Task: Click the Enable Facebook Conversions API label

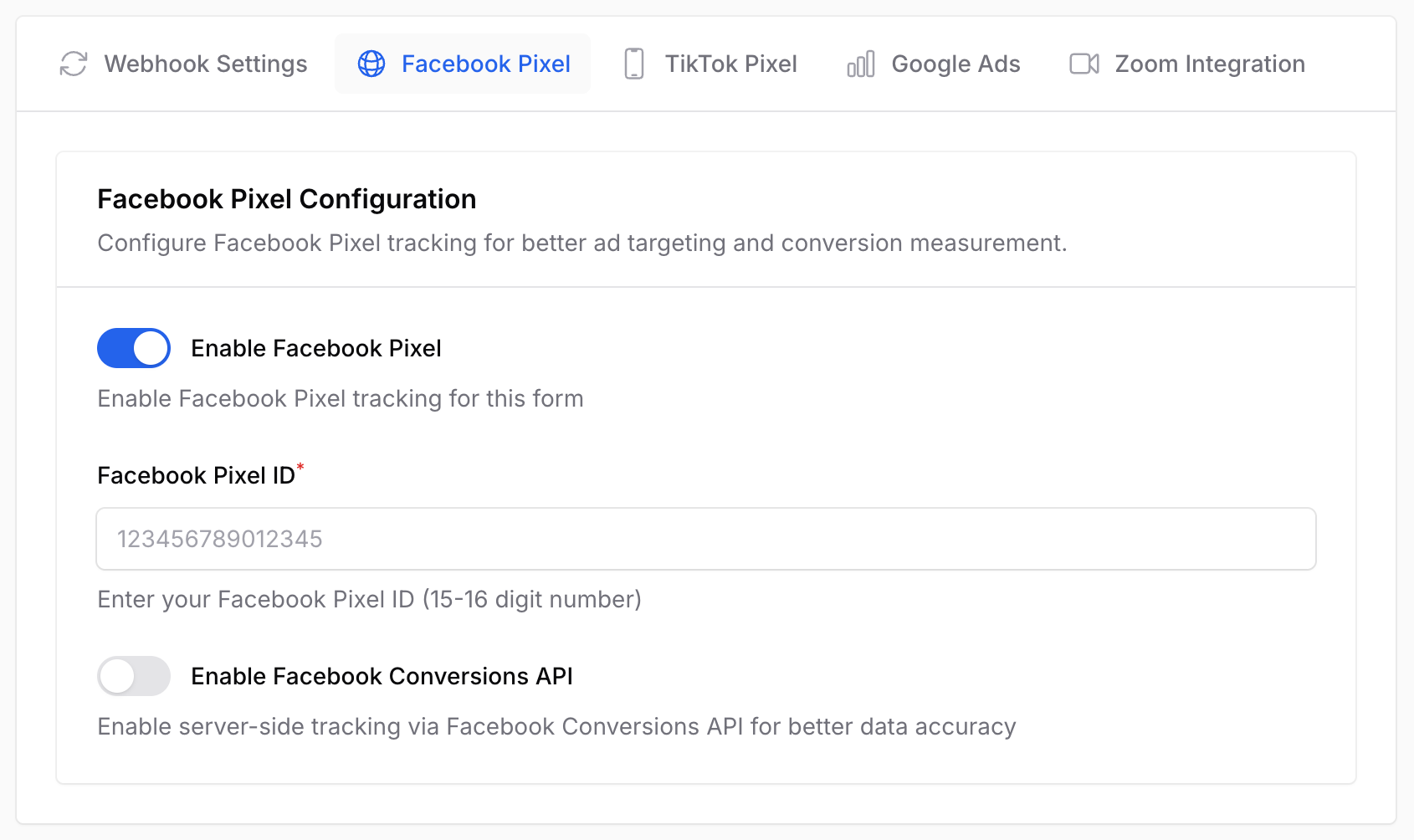Action: pyautogui.click(x=382, y=676)
